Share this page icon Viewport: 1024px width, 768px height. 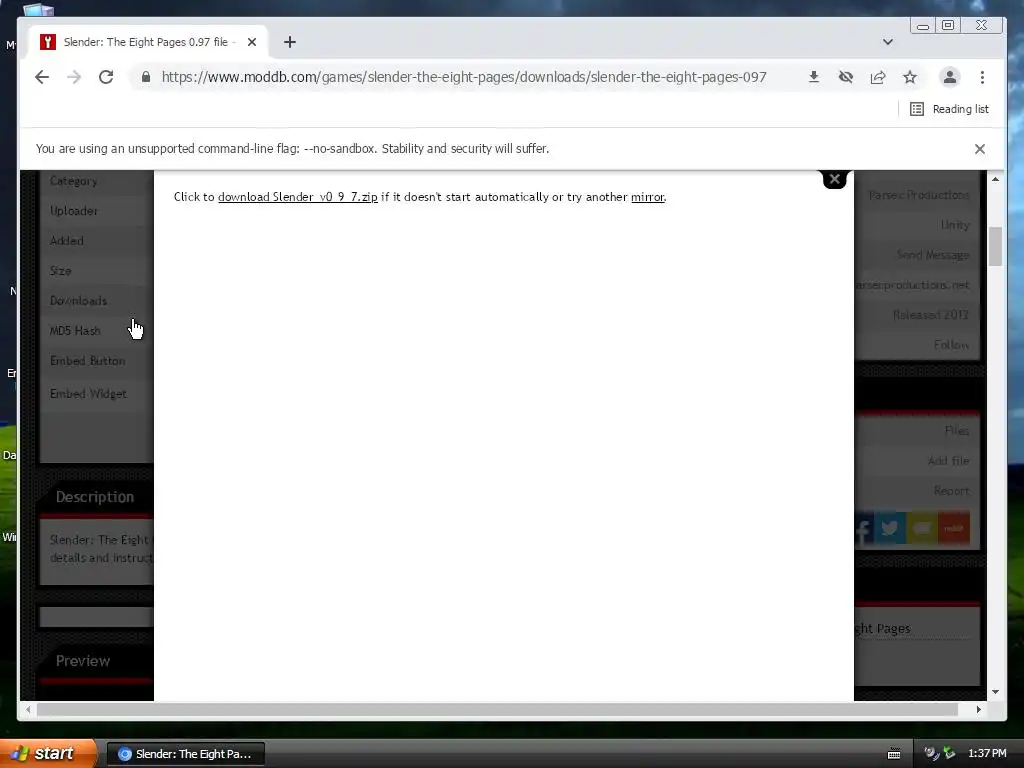(878, 77)
